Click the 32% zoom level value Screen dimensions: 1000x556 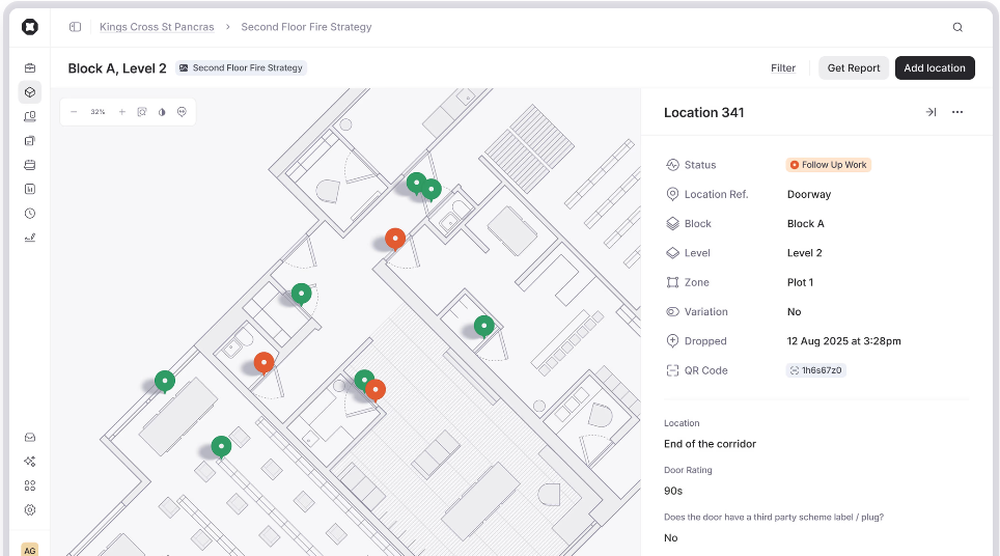coord(98,112)
